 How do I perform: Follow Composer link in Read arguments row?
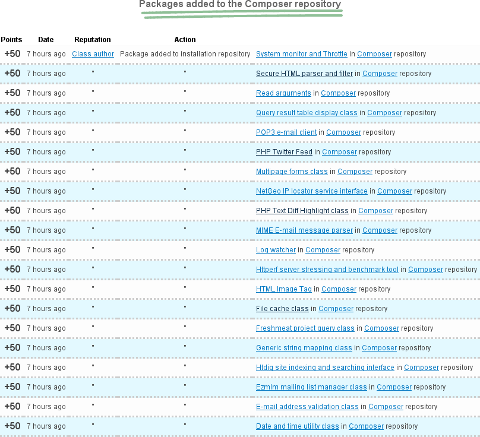pos(338,93)
